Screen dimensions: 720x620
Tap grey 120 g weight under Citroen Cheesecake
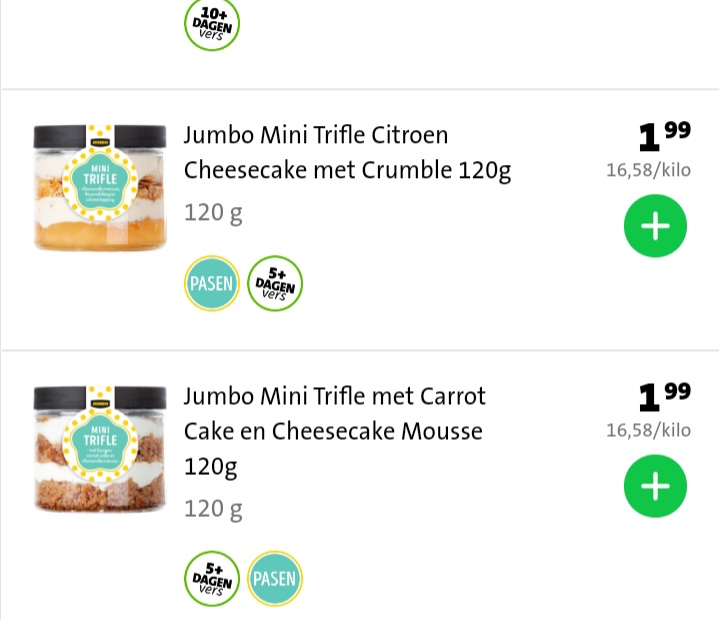213,213
